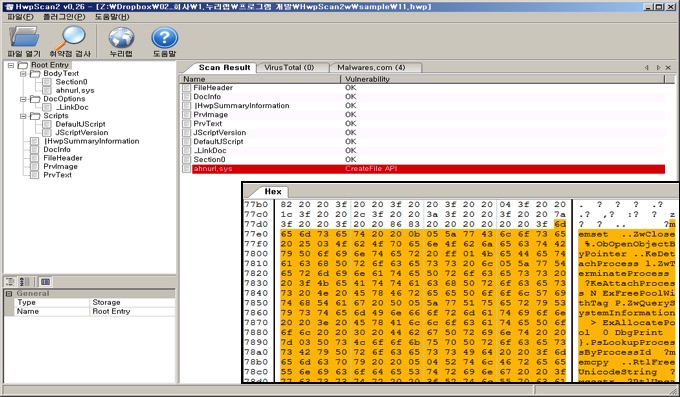The width and height of the screenshot is (680, 397).
Task: Click the property pages grid icon
Action: (45, 282)
